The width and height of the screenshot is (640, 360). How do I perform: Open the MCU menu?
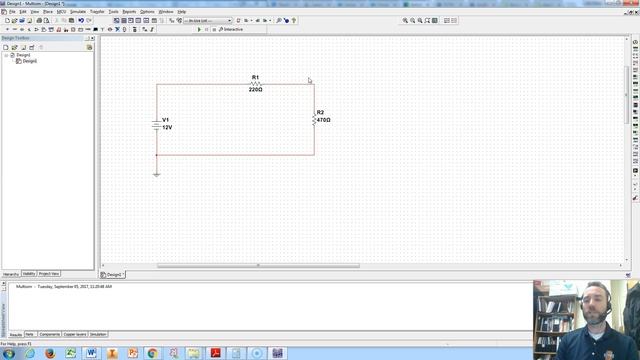pyautogui.click(x=61, y=12)
